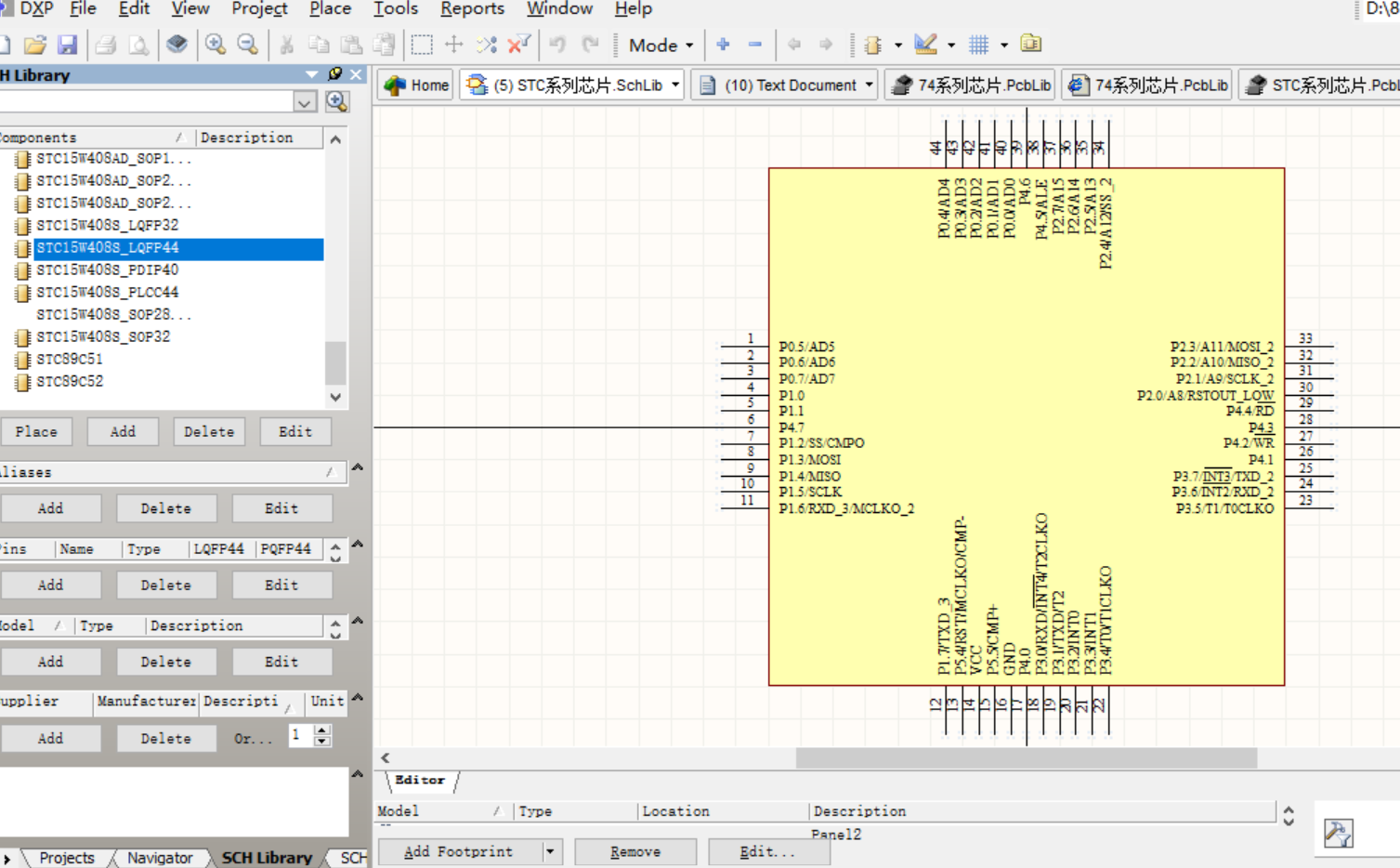1400x868 pixels.
Task: Click the Paste clipboard icon
Action: click(351, 45)
